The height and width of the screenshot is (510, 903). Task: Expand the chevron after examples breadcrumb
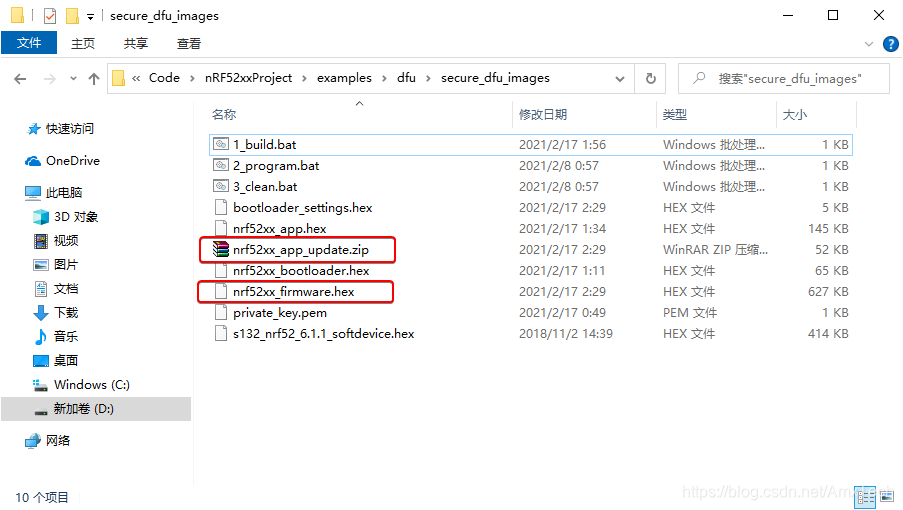coord(384,79)
